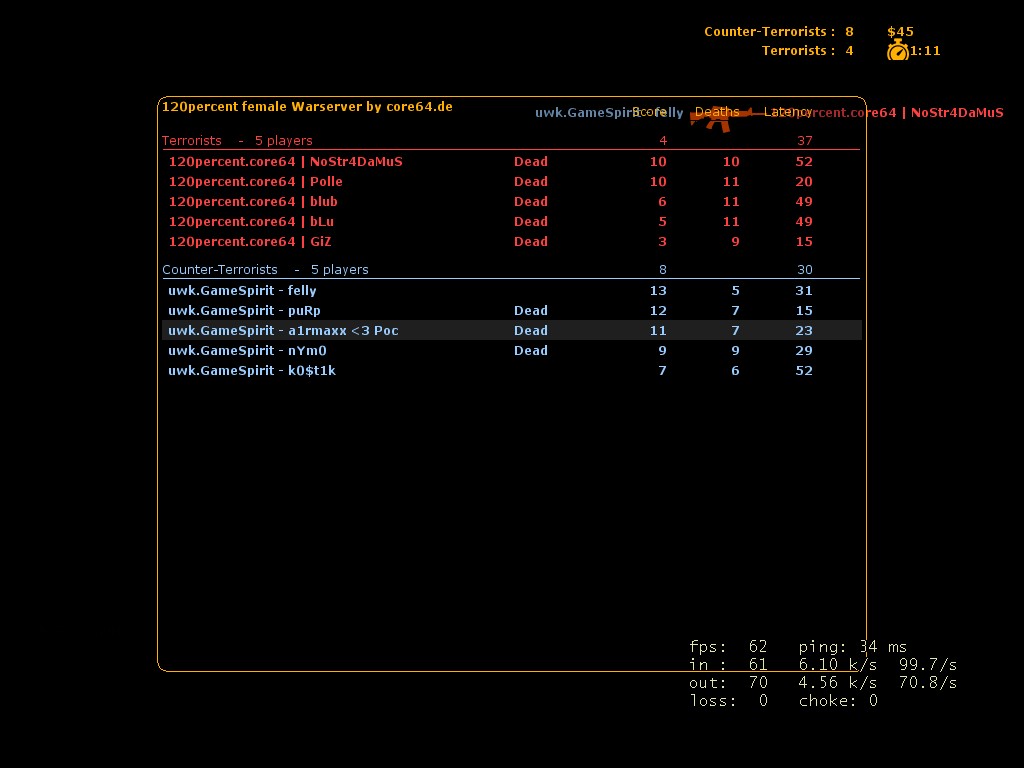Select terrorist player bLu row
The width and height of the screenshot is (1024, 768).
pos(251,221)
